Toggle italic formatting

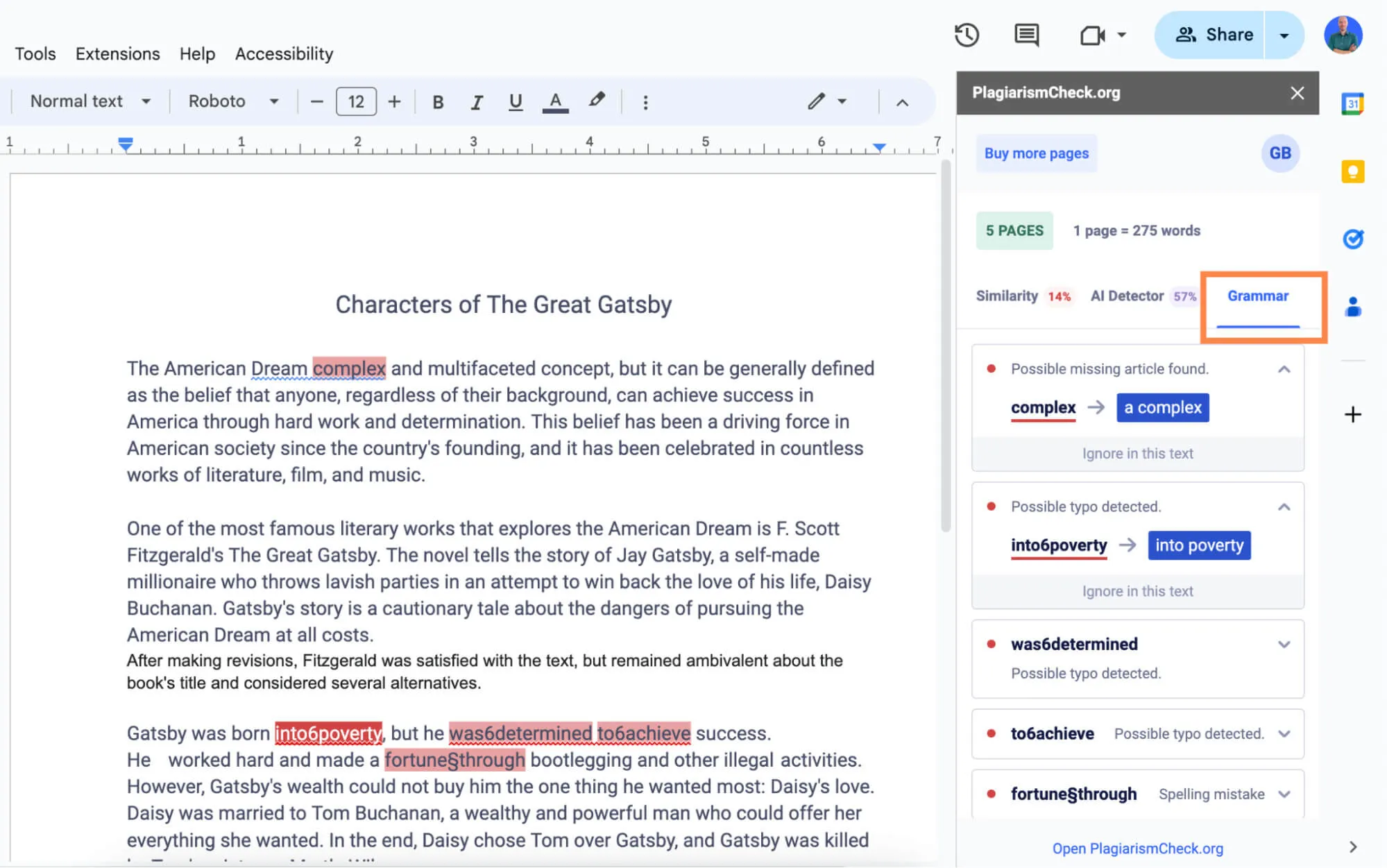pos(477,101)
